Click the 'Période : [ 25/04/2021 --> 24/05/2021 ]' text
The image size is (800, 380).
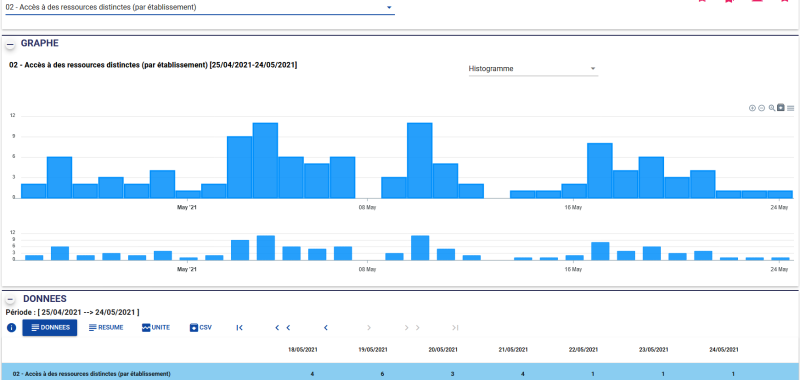point(72,312)
